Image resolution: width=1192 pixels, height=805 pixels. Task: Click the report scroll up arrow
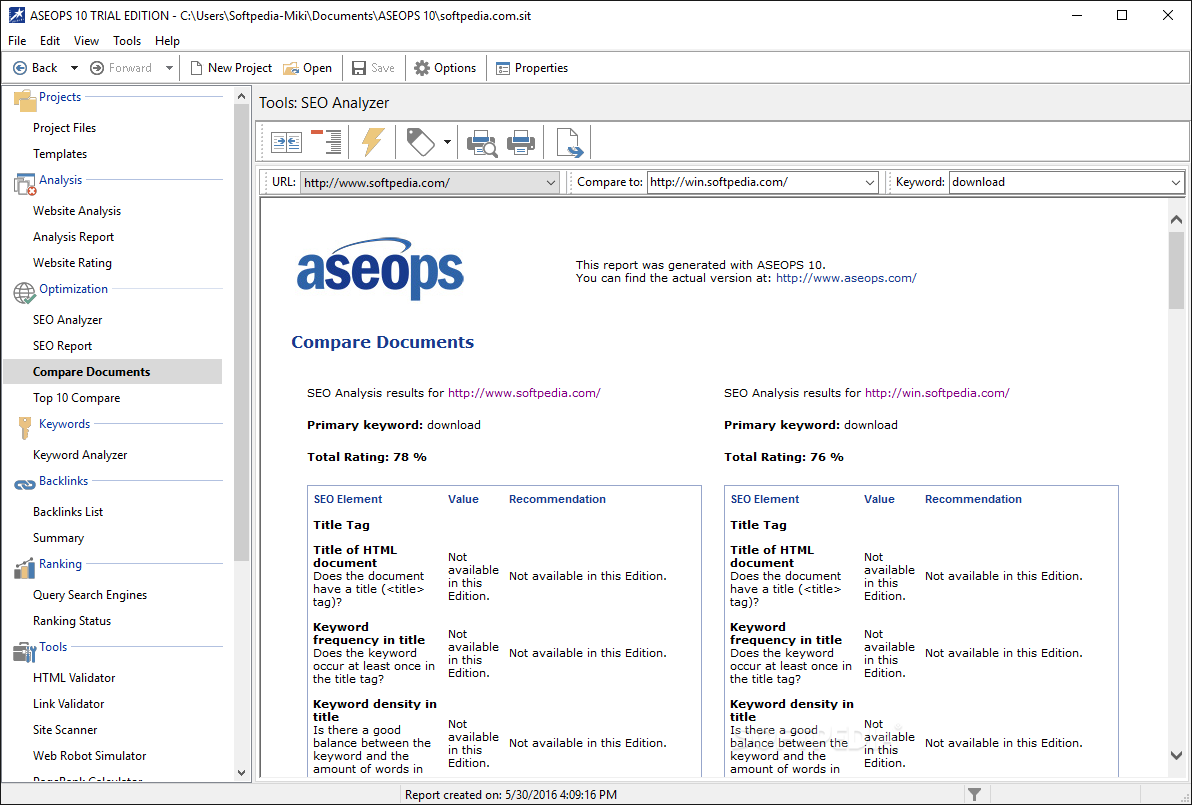tap(1176, 220)
